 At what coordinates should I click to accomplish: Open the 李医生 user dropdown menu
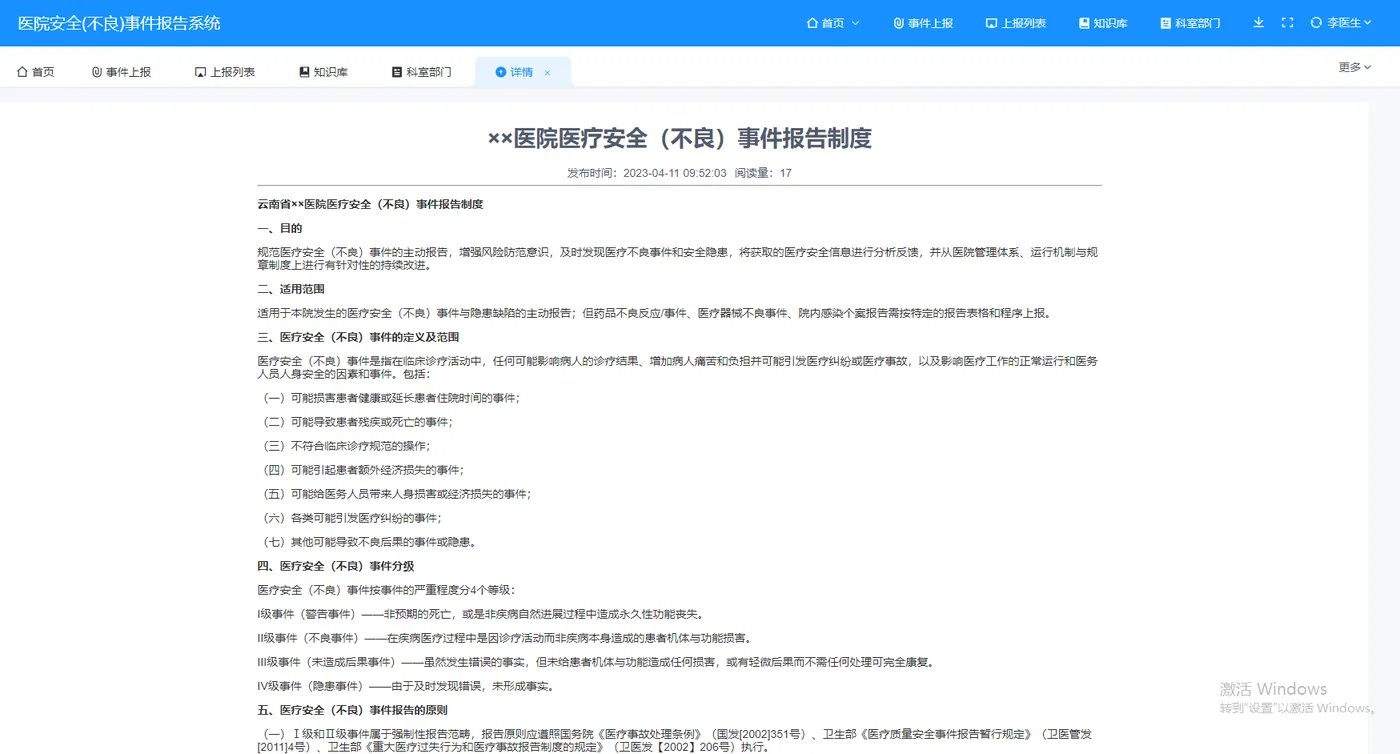pos(1343,23)
